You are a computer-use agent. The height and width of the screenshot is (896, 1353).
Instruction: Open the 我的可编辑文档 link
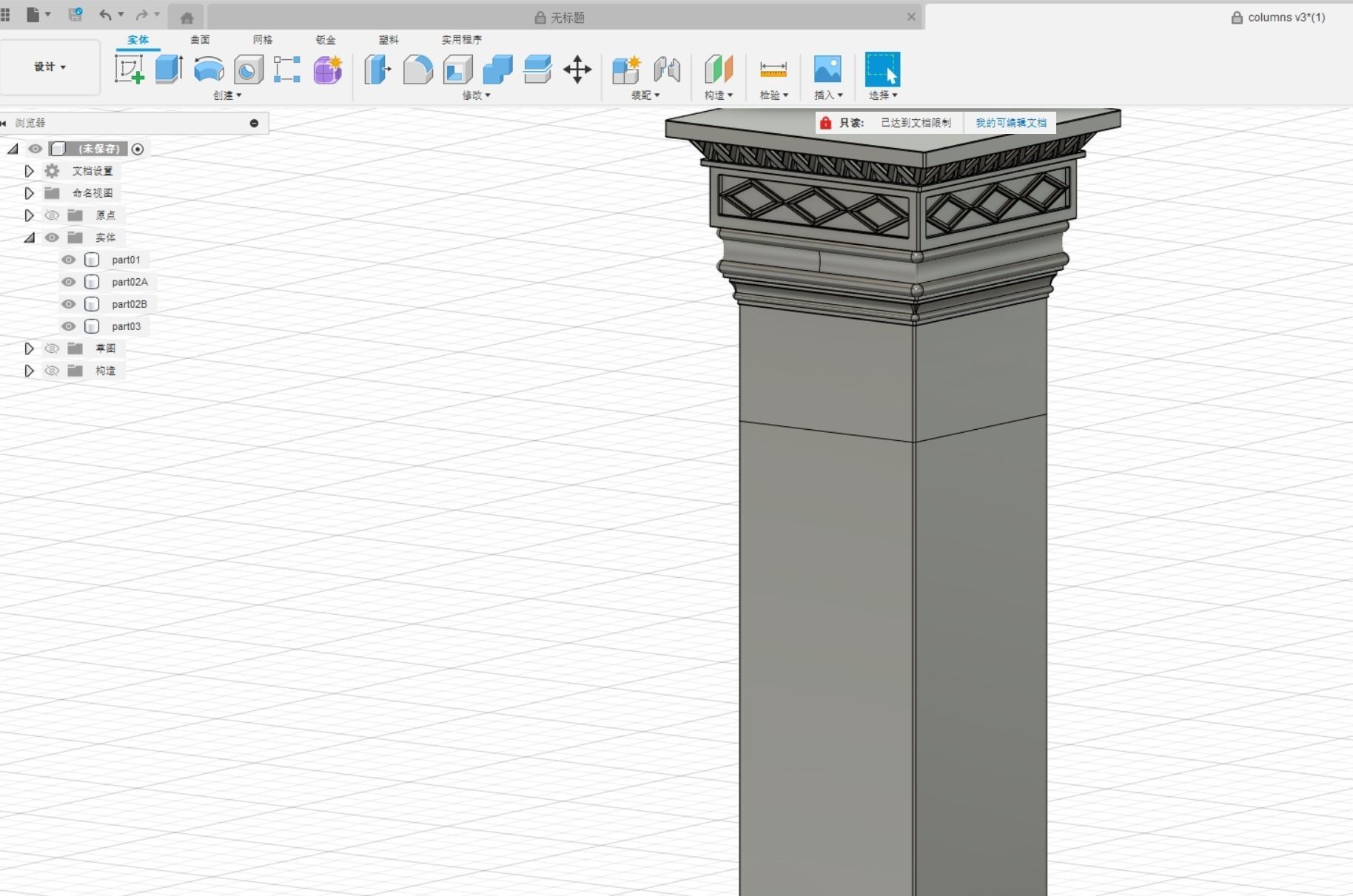(1010, 123)
